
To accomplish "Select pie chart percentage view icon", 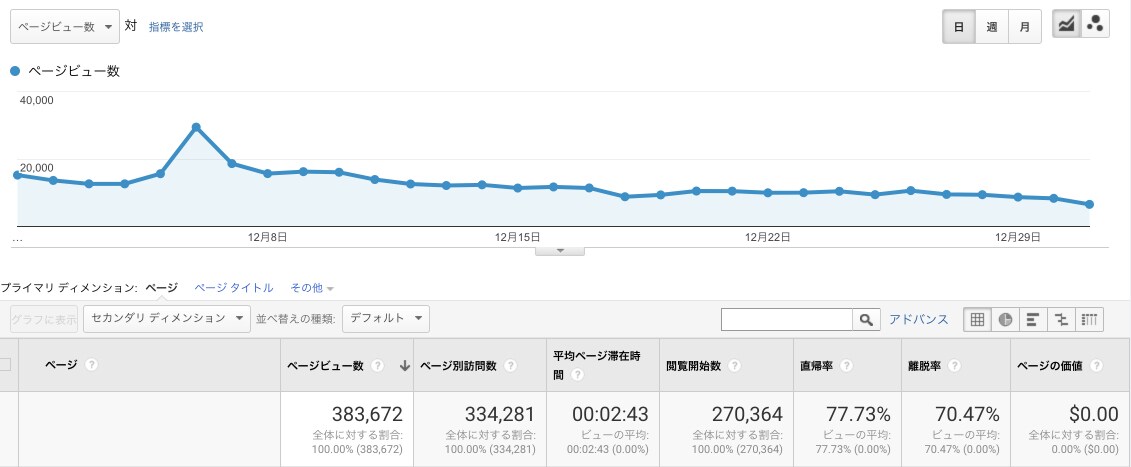I will pos(1005,319).
